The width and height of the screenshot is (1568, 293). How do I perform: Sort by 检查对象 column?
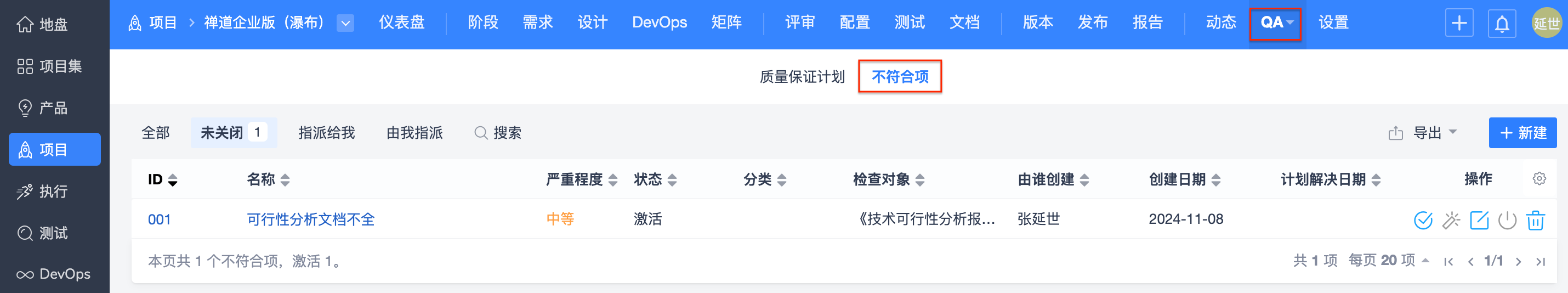click(x=889, y=180)
